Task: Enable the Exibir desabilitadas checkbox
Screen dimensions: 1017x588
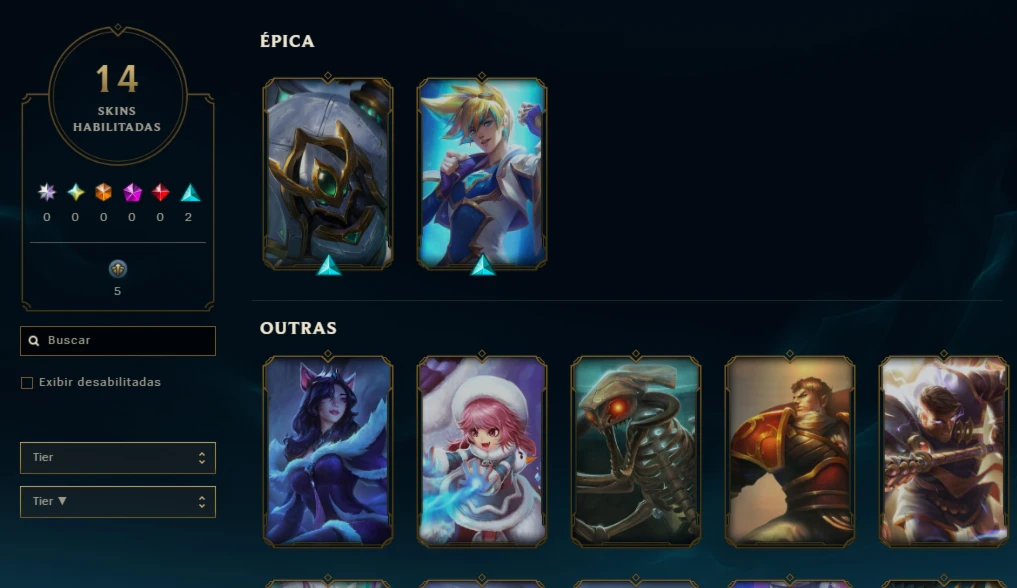Action: (x=27, y=382)
